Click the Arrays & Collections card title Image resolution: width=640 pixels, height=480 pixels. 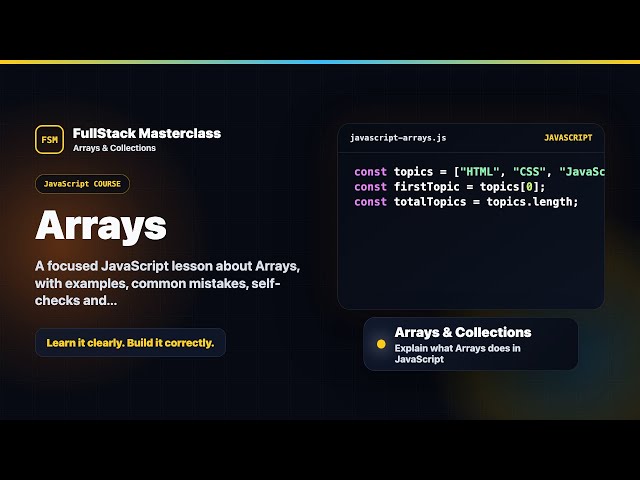coord(463,332)
